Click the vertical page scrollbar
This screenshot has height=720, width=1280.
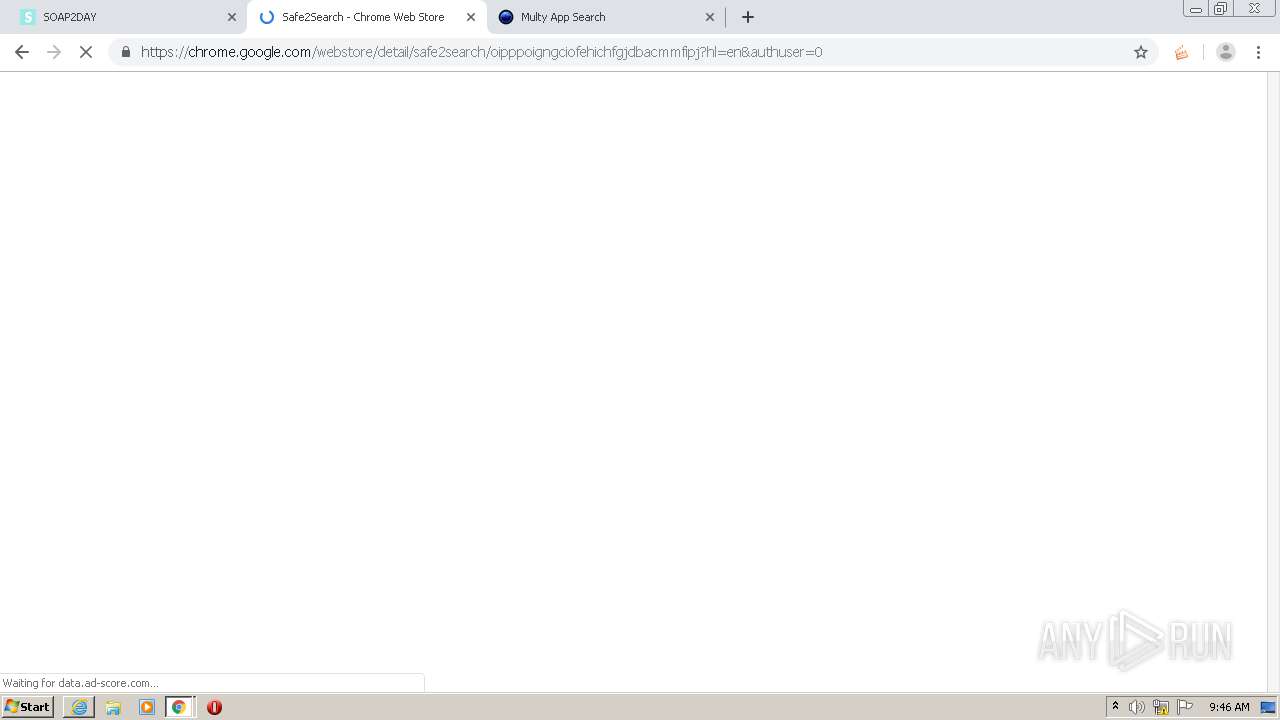1273,381
